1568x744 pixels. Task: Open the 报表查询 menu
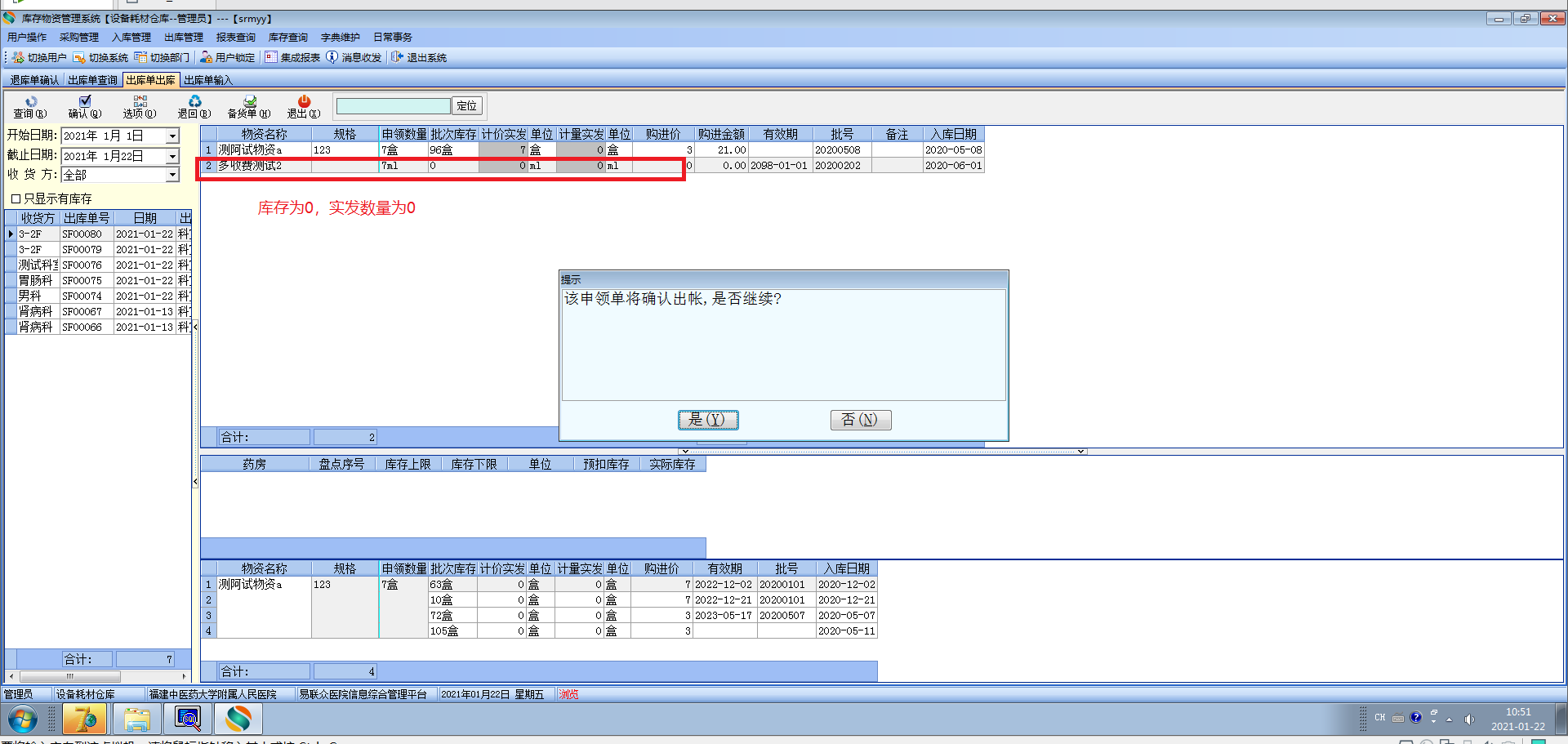236,38
